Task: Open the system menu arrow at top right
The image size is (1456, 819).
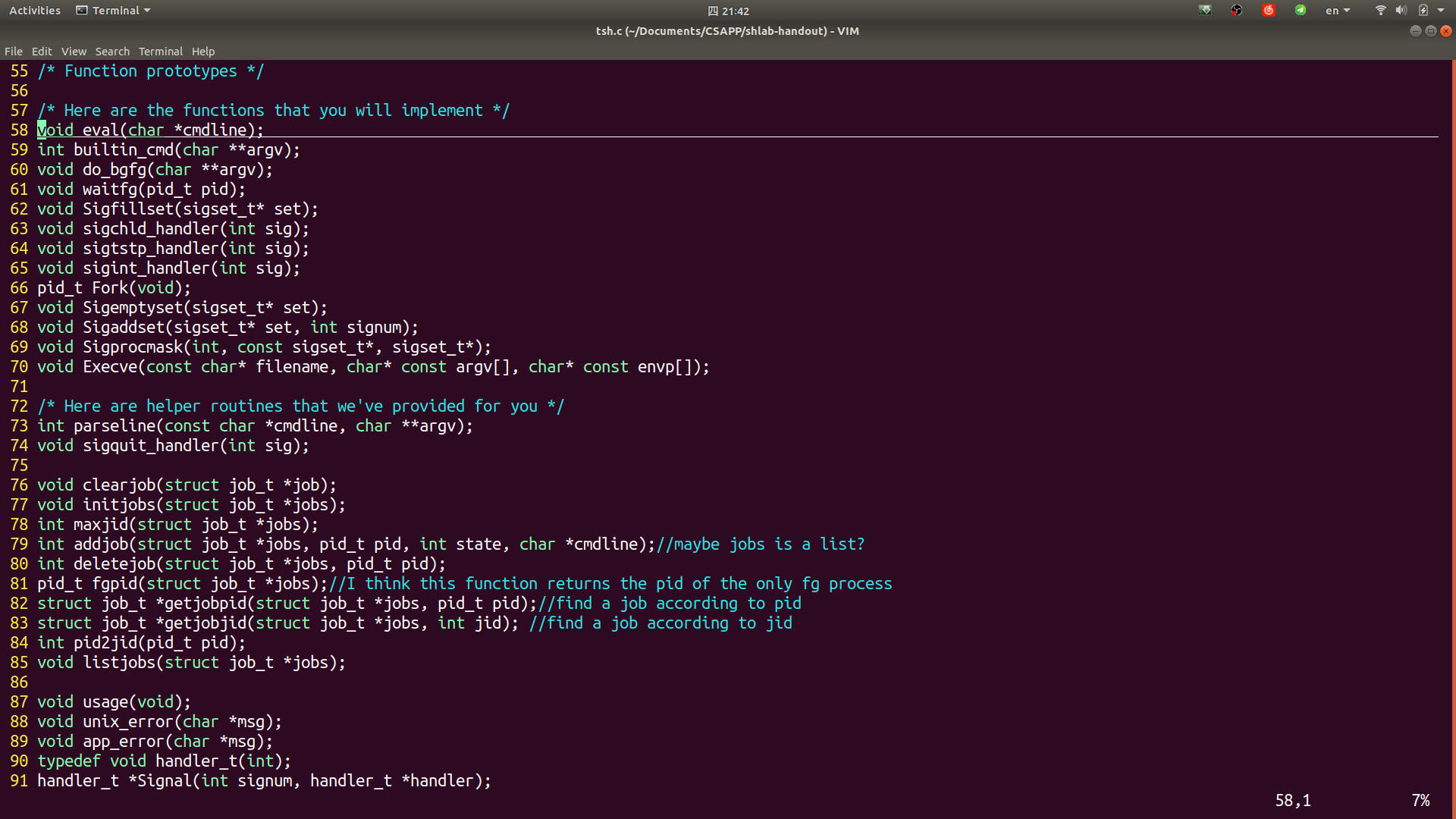Action: pos(1441,11)
